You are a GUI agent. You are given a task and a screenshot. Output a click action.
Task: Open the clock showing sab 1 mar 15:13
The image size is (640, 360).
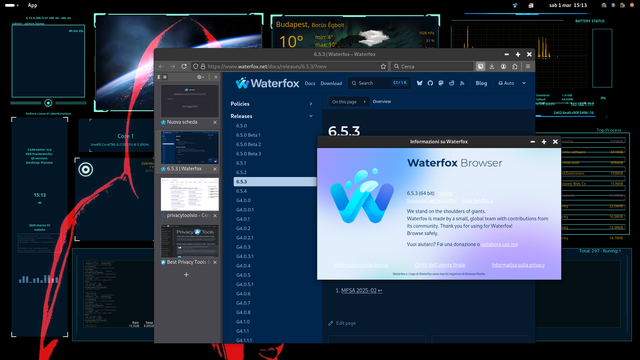(x=568, y=5)
